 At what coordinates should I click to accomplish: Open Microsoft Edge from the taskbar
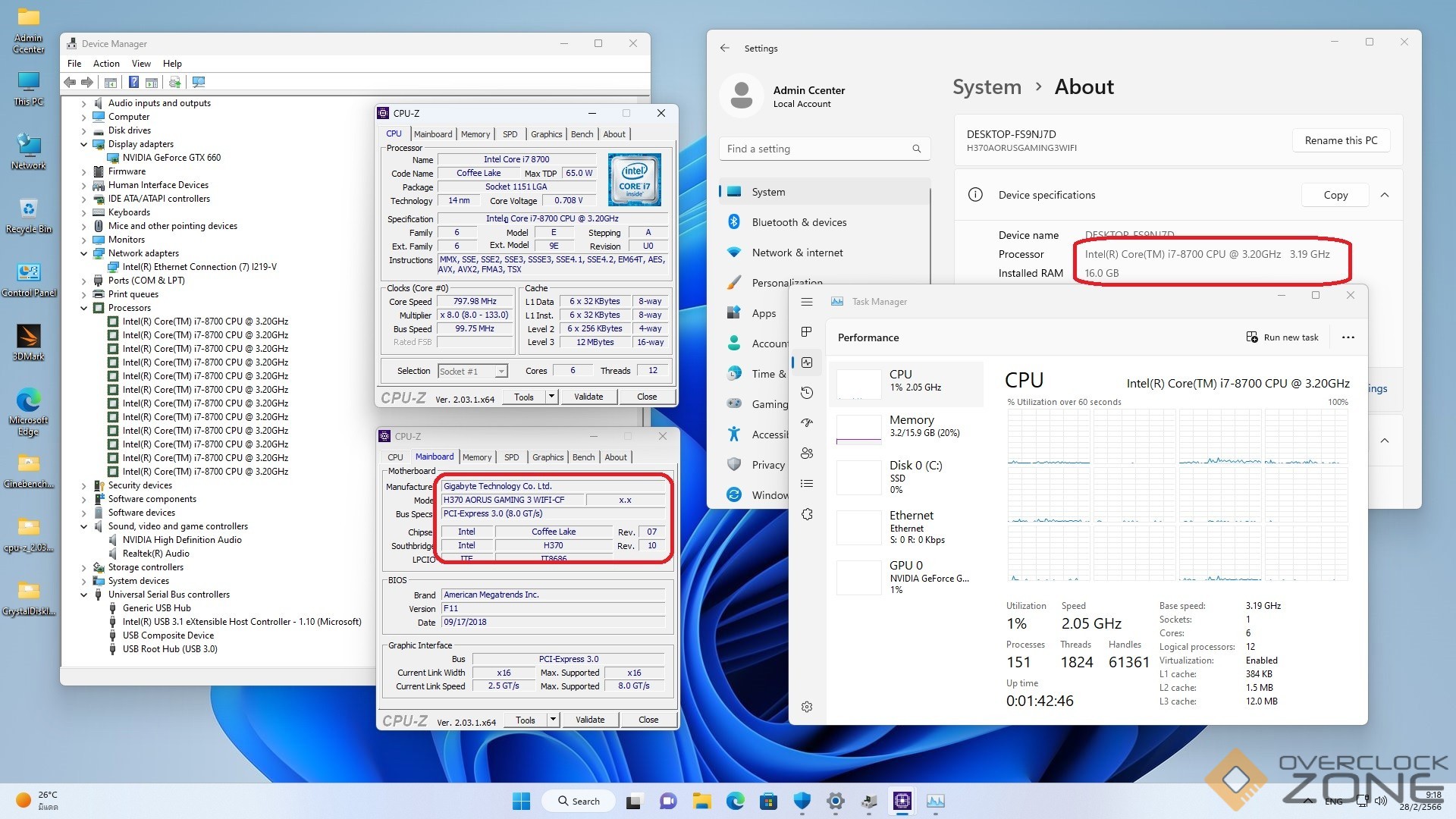[735, 801]
